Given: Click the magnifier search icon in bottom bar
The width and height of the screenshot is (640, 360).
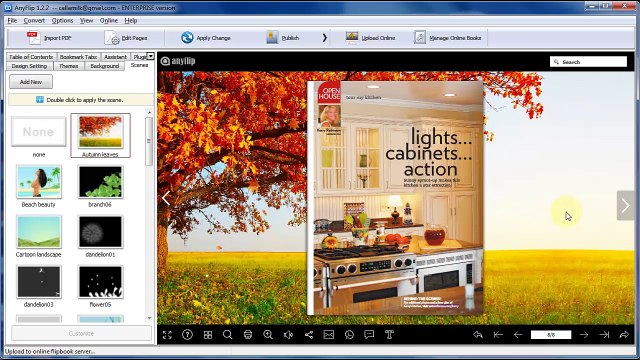Looking at the screenshot, I should click(x=228, y=335).
